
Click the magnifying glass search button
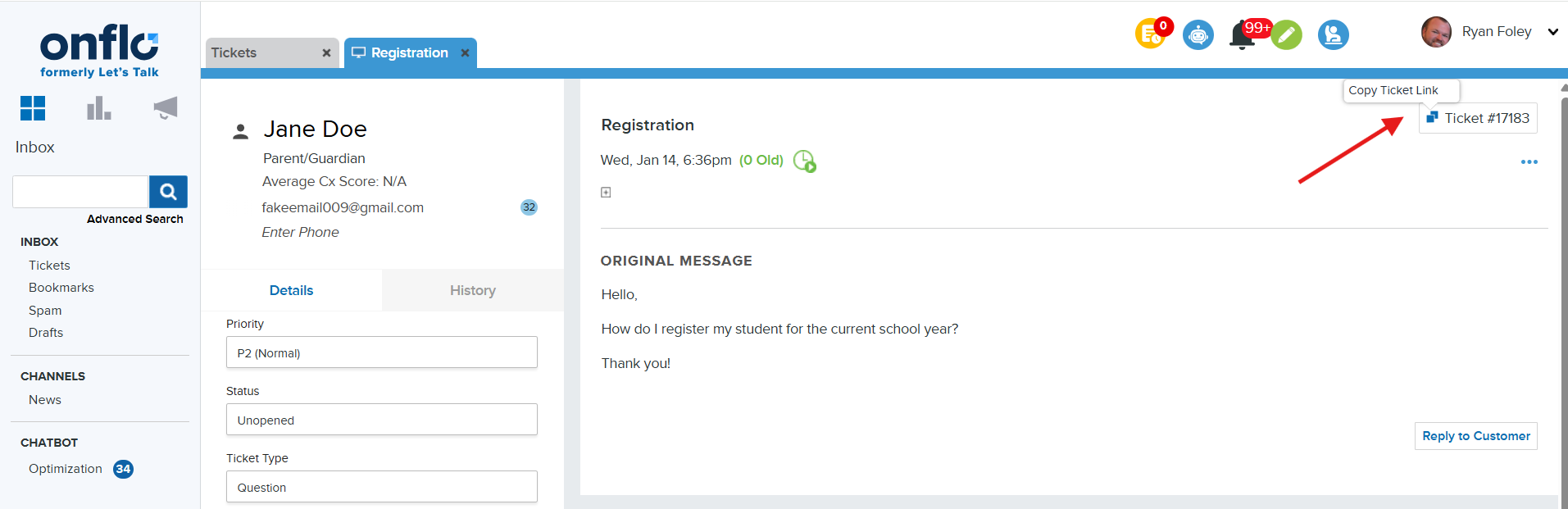tap(168, 192)
